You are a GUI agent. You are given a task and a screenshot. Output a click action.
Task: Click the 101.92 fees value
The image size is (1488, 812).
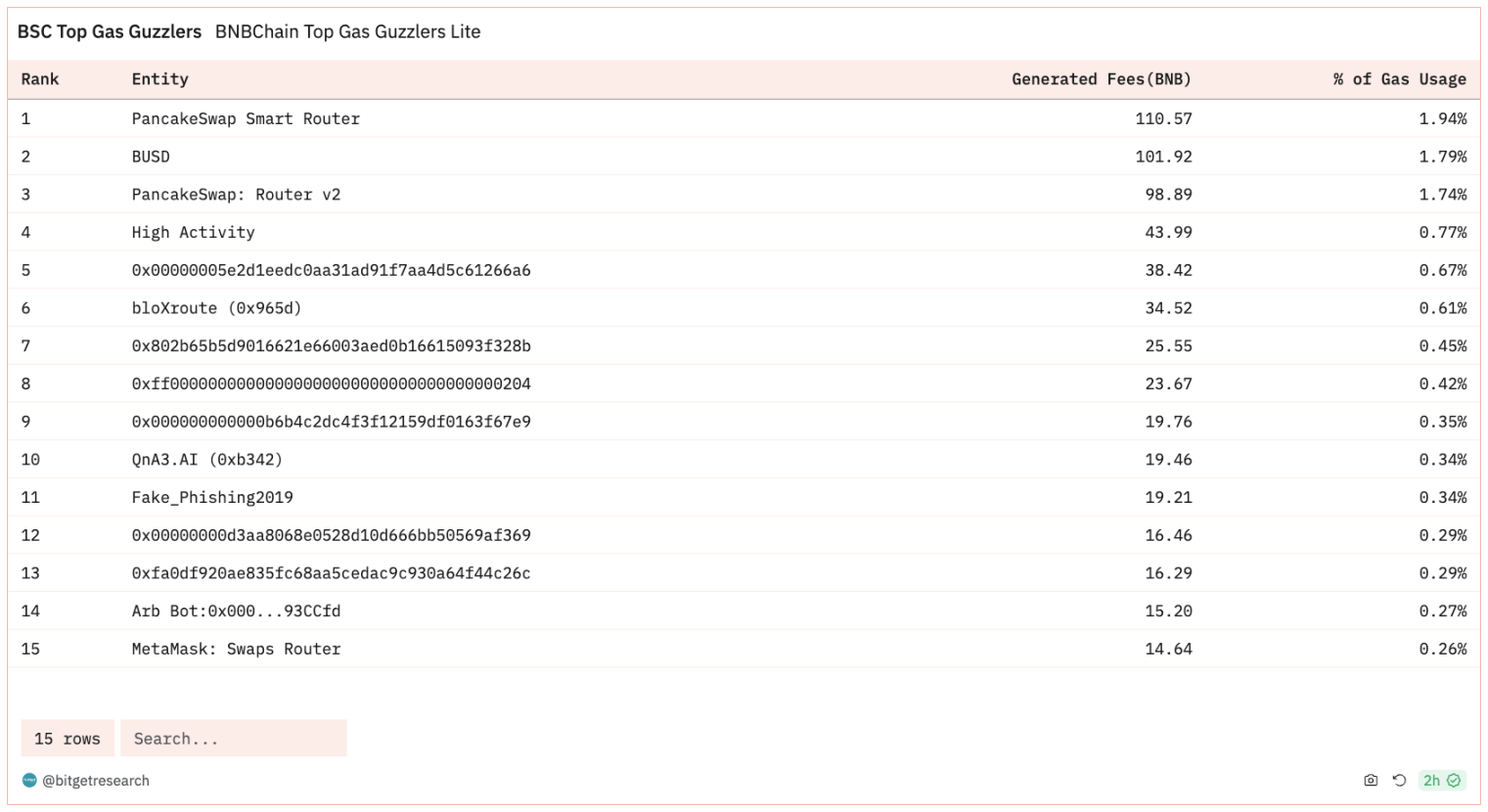(1164, 157)
